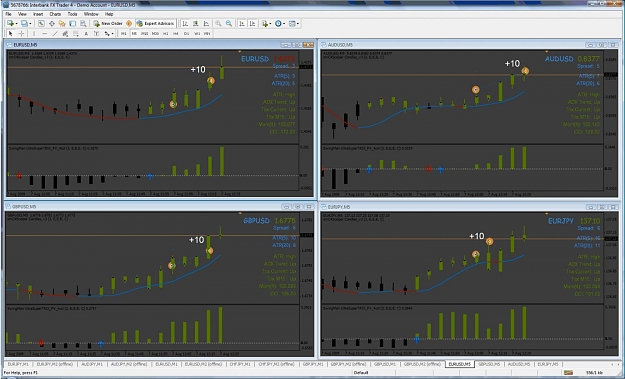Expand the Periods dropdown arrow
This screenshot has height=379, width=625.
[x=284, y=24]
